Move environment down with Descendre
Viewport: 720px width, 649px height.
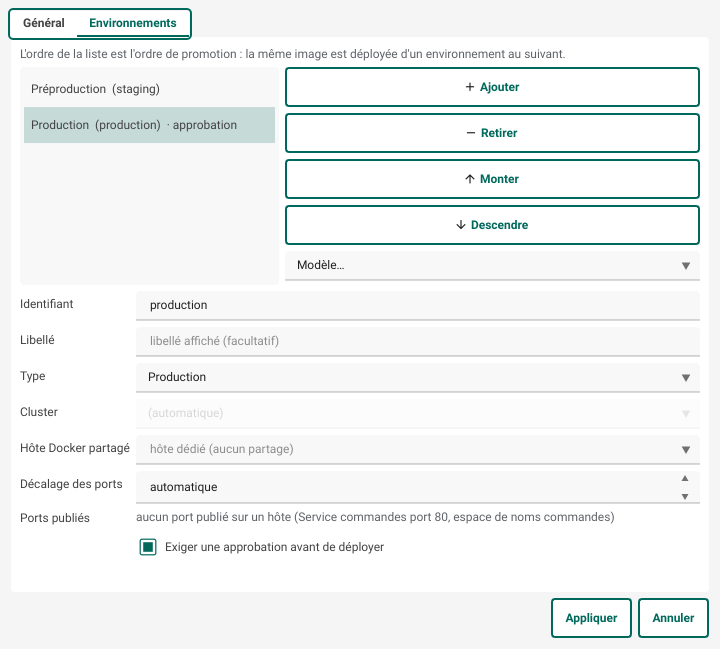click(492, 225)
